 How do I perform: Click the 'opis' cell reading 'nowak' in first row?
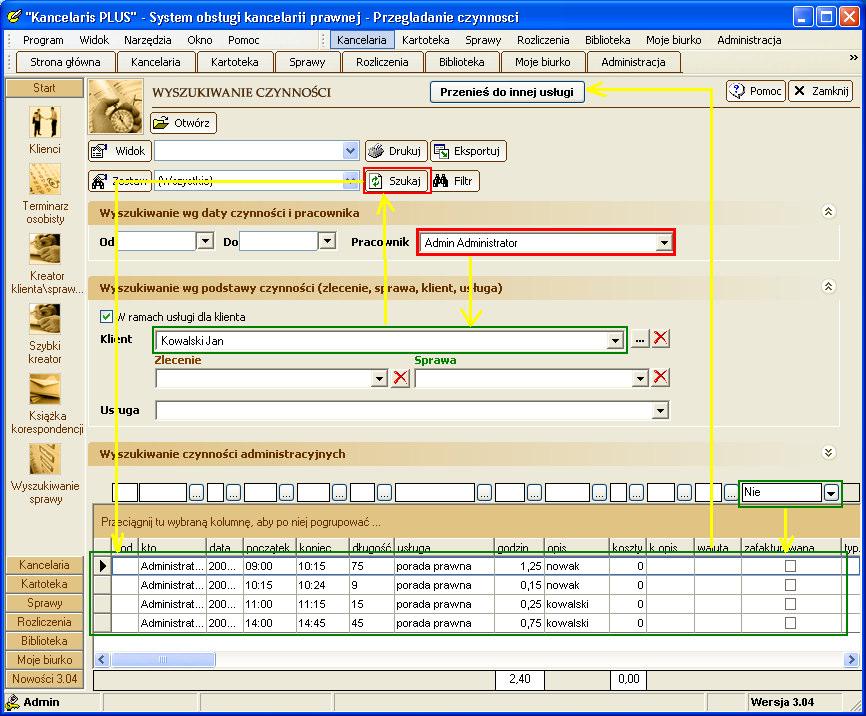pos(576,566)
